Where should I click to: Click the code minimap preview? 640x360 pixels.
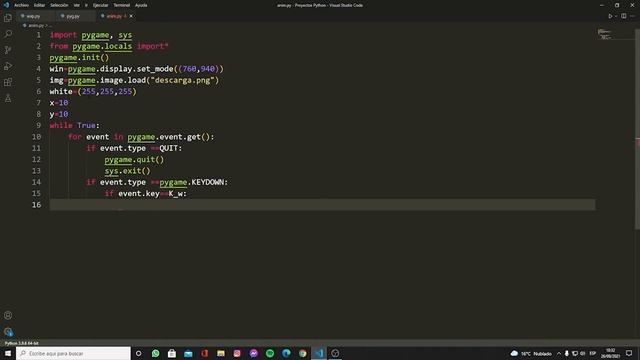pyautogui.click(x=604, y=34)
